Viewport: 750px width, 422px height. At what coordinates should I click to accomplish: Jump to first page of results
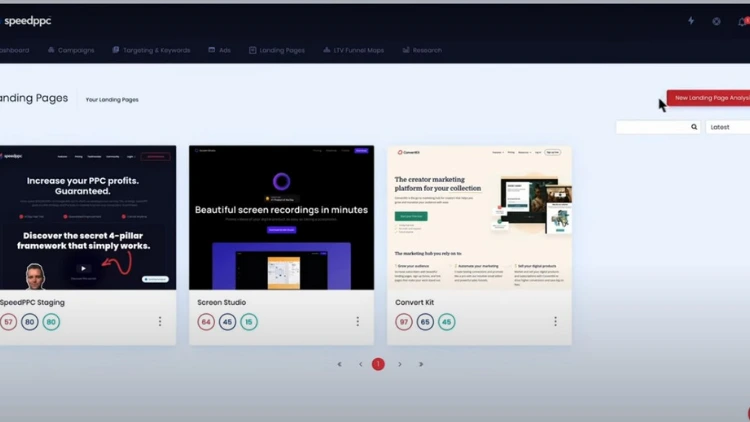point(340,364)
